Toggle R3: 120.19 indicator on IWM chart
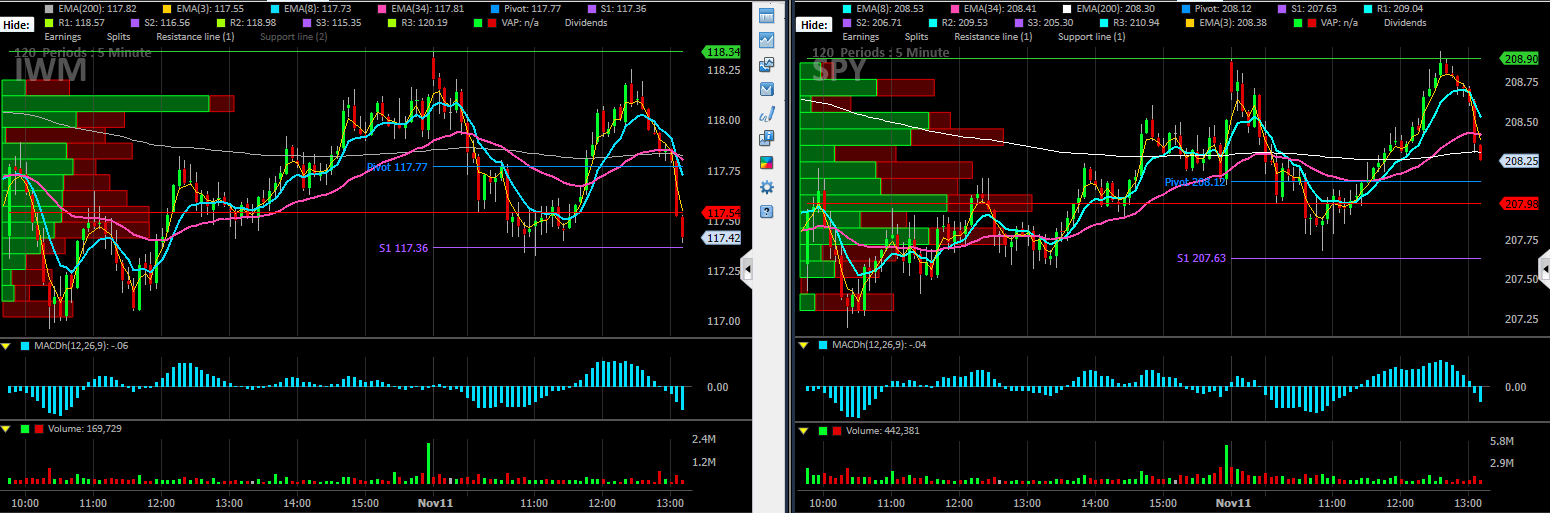 pos(419,22)
